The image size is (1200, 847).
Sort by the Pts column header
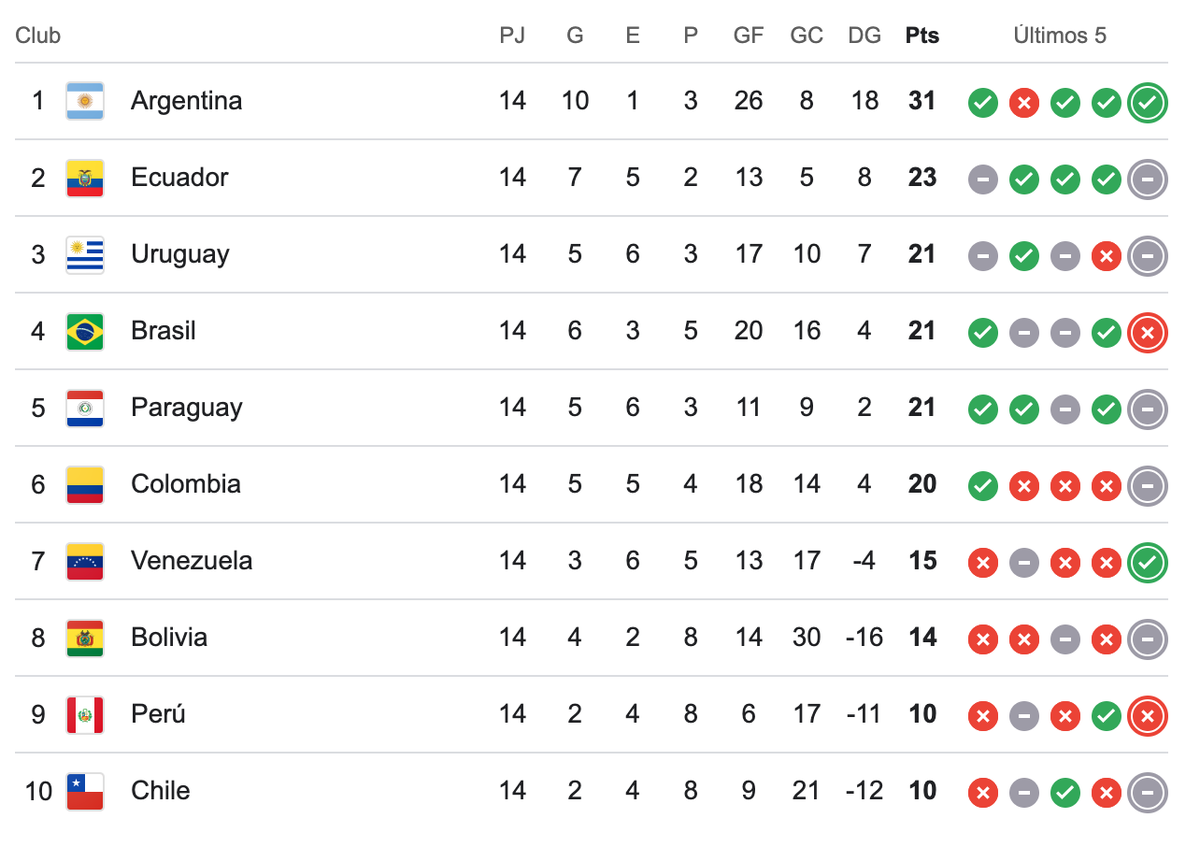tap(922, 36)
